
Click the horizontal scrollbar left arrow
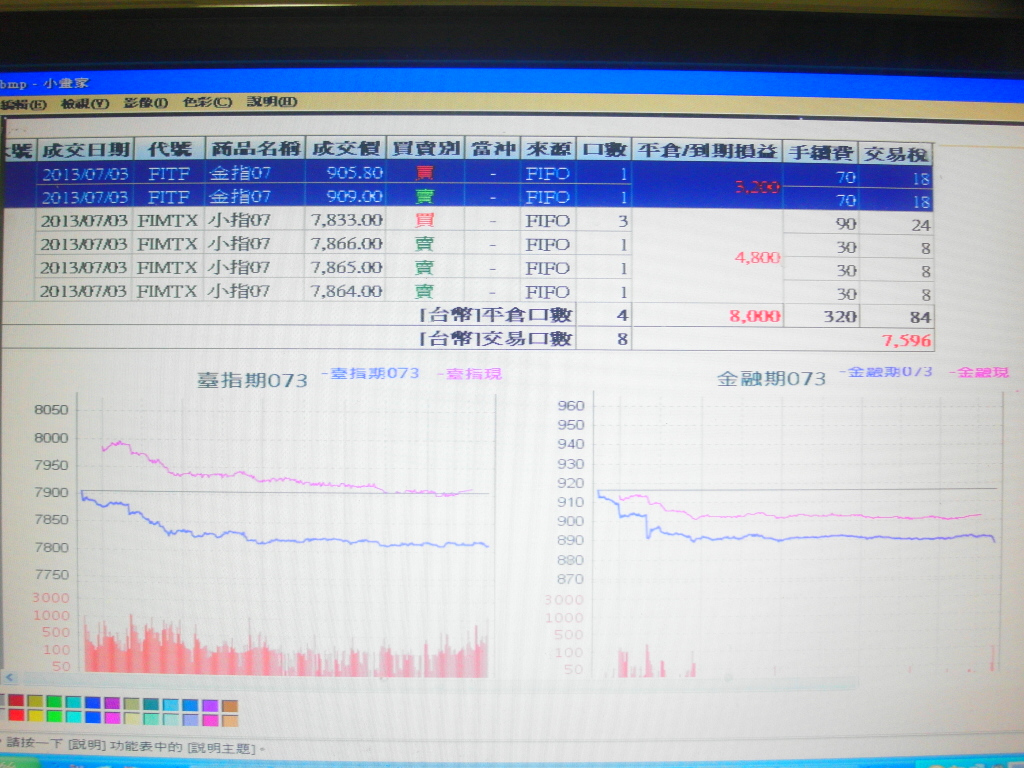coord(9,677)
